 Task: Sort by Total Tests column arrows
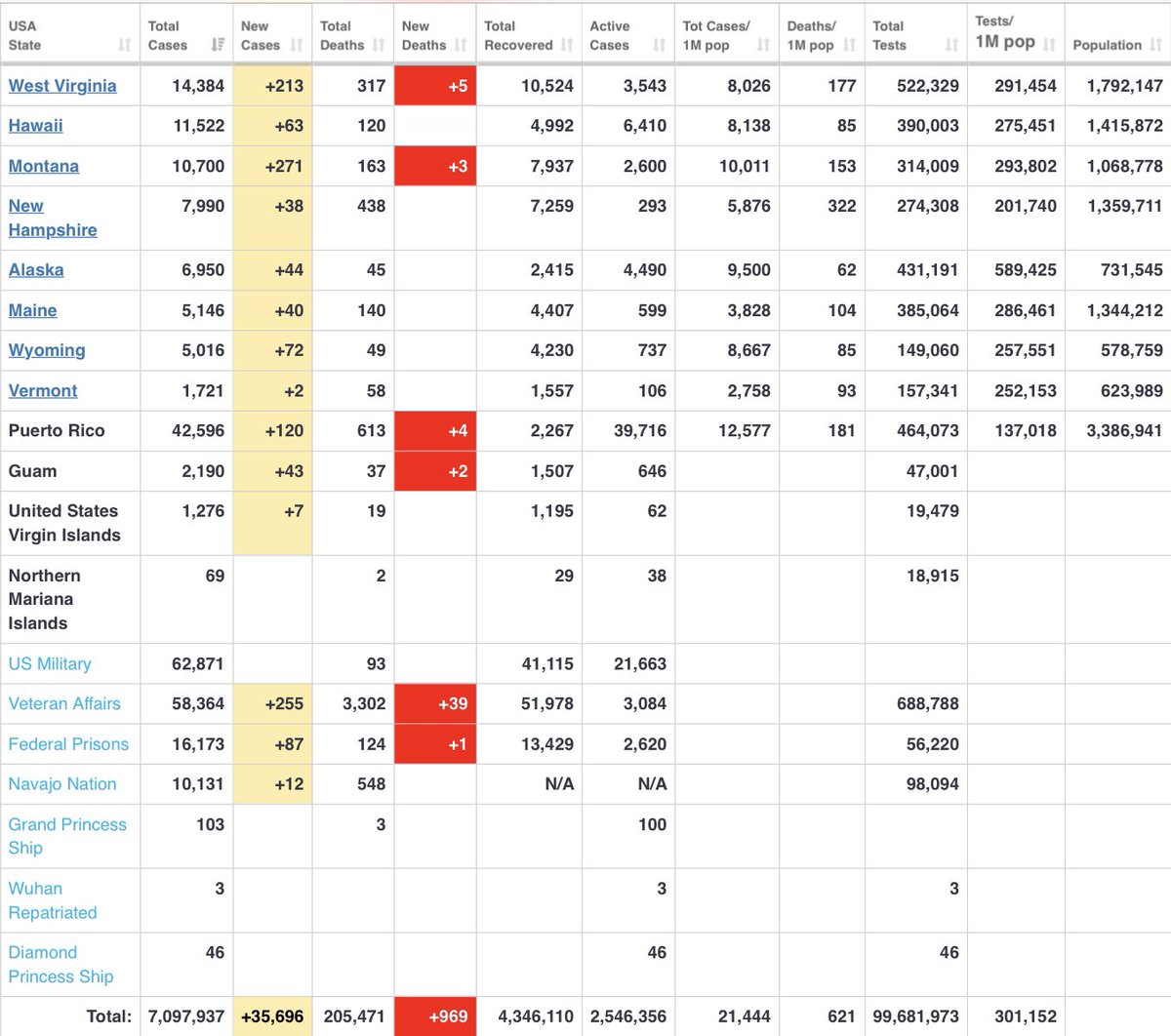pyautogui.click(x=951, y=45)
